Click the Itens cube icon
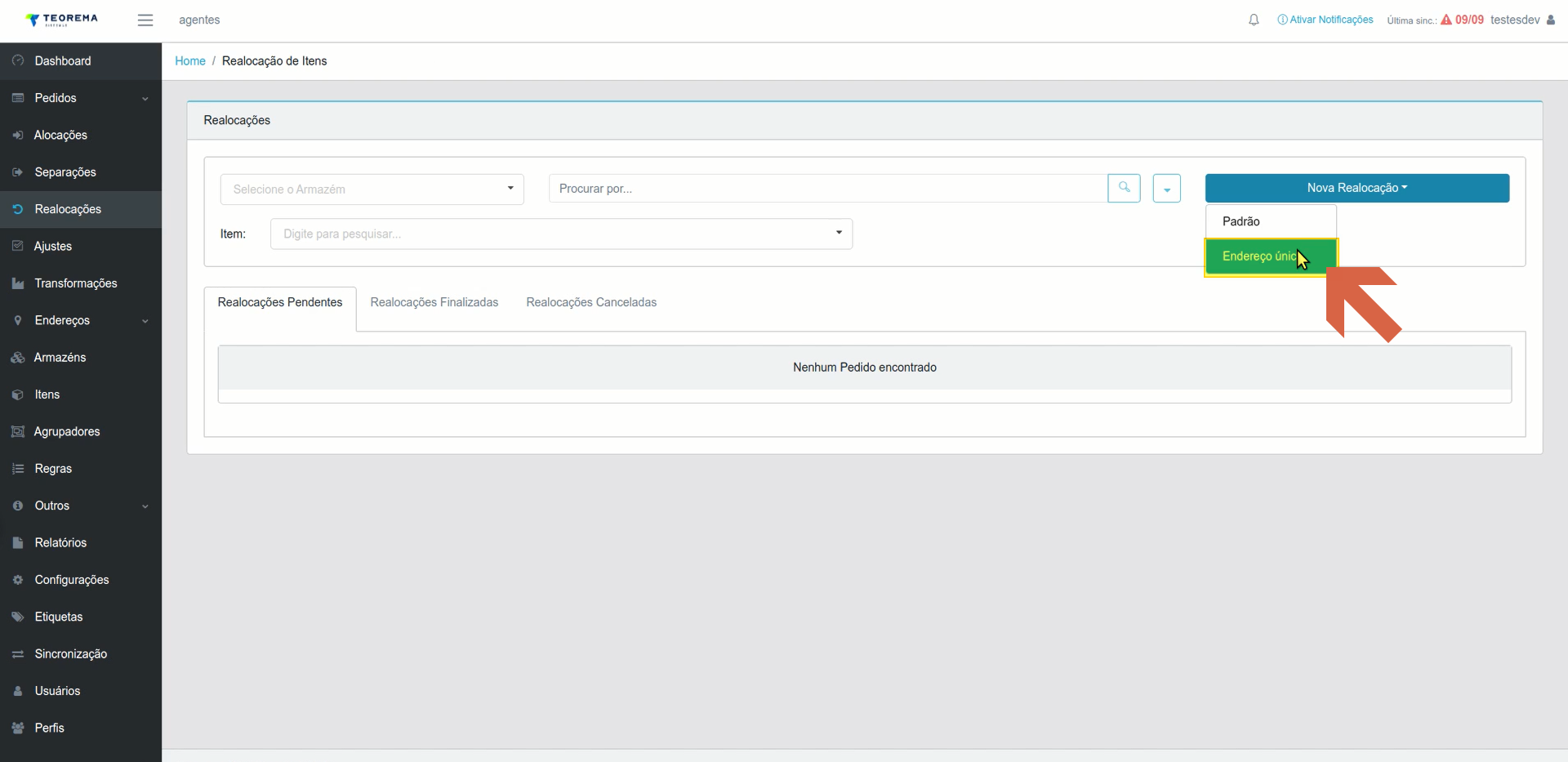 pyautogui.click(x=18, y=394)
